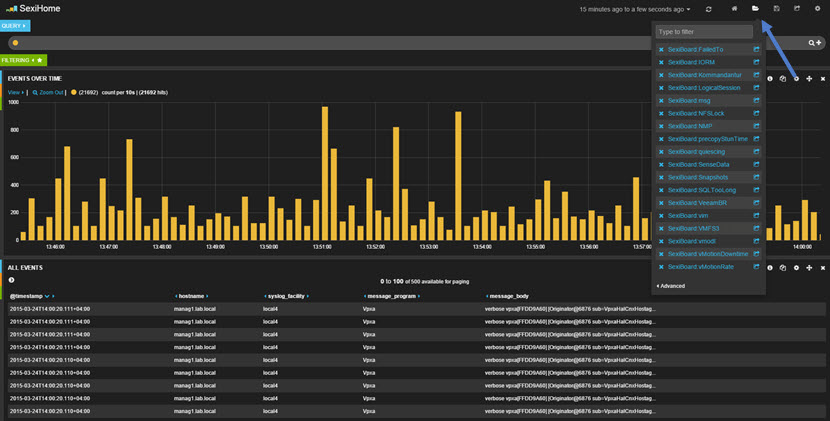Screen dimensions: 830x421
Task: Move the All Events panel
Action: click(x=809, y=268)
